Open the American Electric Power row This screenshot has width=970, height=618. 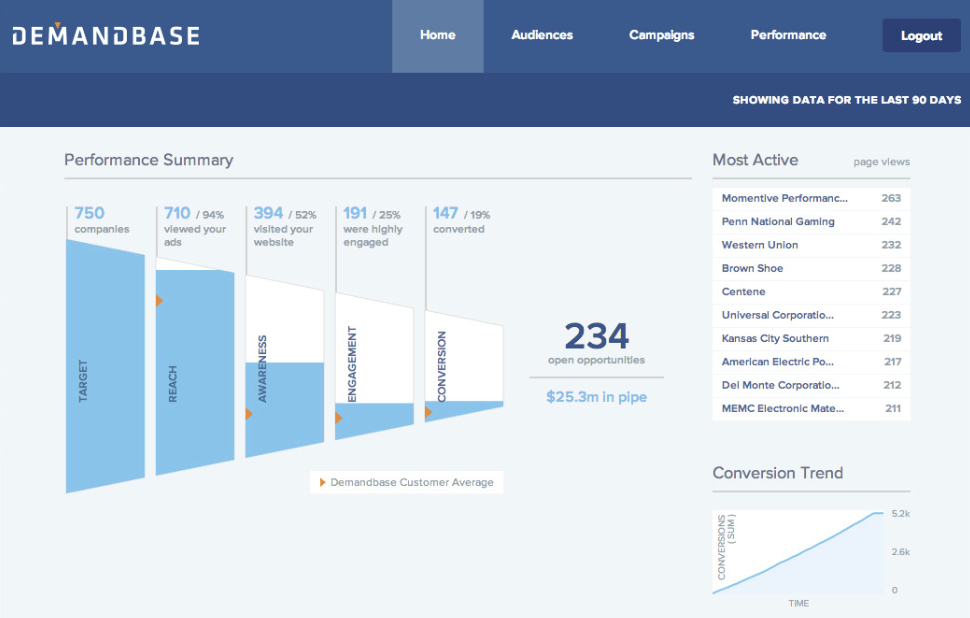[x=811, y=362]
